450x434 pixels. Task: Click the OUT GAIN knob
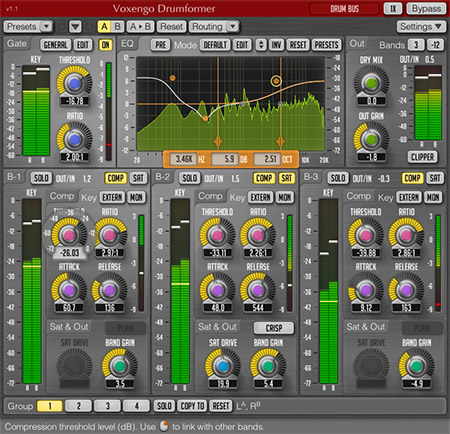click(371, 139)
